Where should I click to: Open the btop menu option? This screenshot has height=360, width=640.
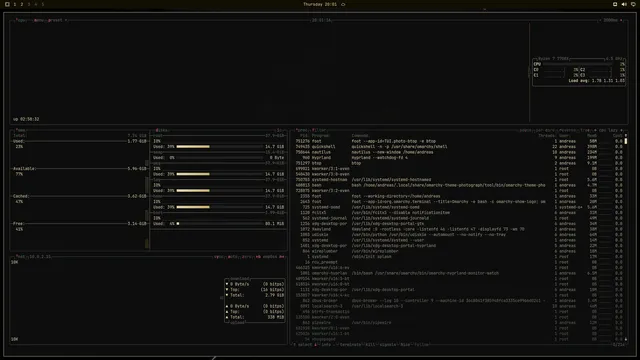(39, 20)
